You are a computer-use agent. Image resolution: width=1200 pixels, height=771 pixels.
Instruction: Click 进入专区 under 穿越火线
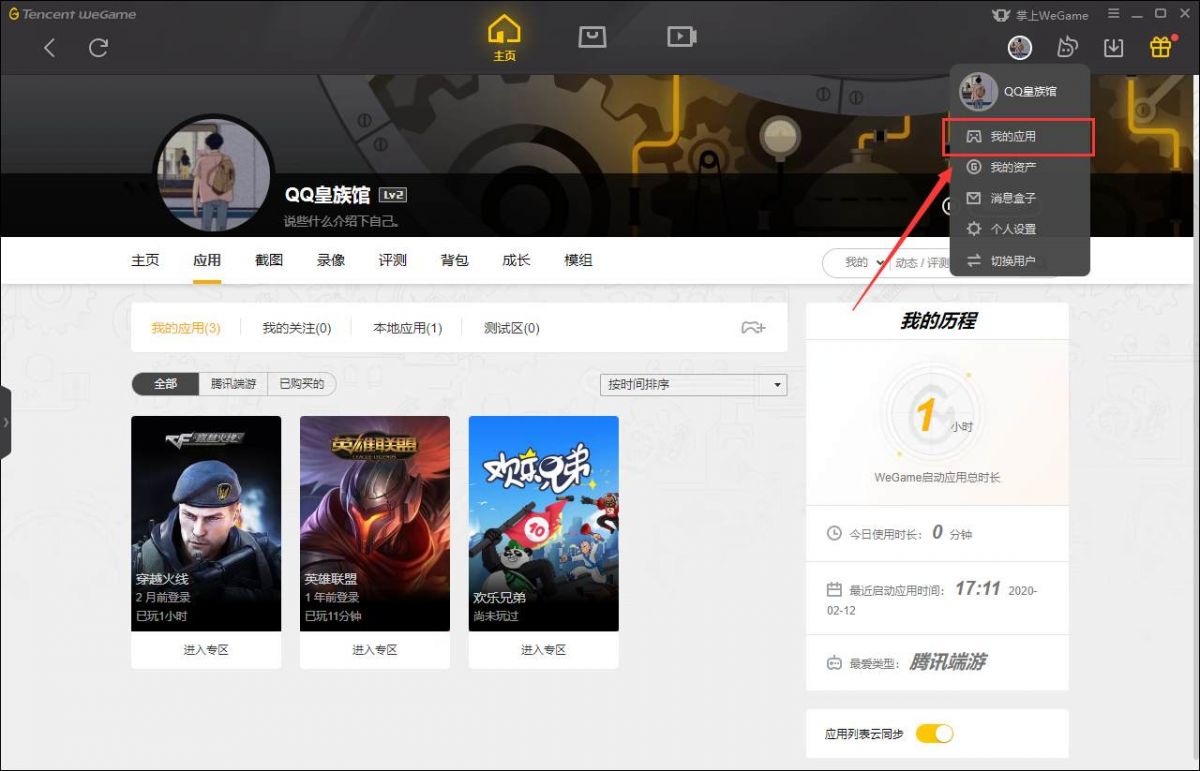point(206,650)
